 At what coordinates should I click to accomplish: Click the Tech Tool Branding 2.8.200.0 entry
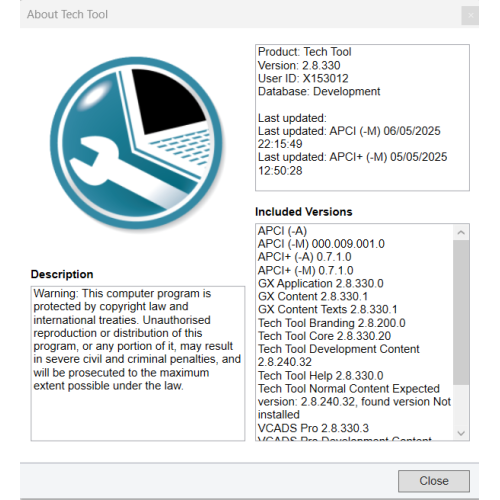tap(332, 323)
